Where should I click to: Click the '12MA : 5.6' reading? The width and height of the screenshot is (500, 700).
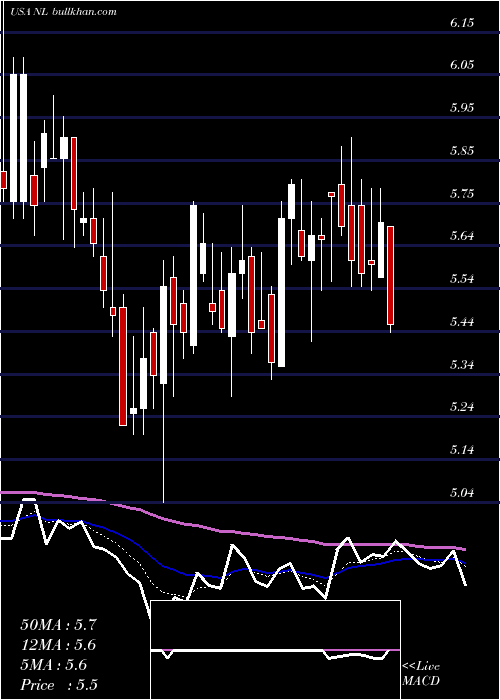point(59,645)
